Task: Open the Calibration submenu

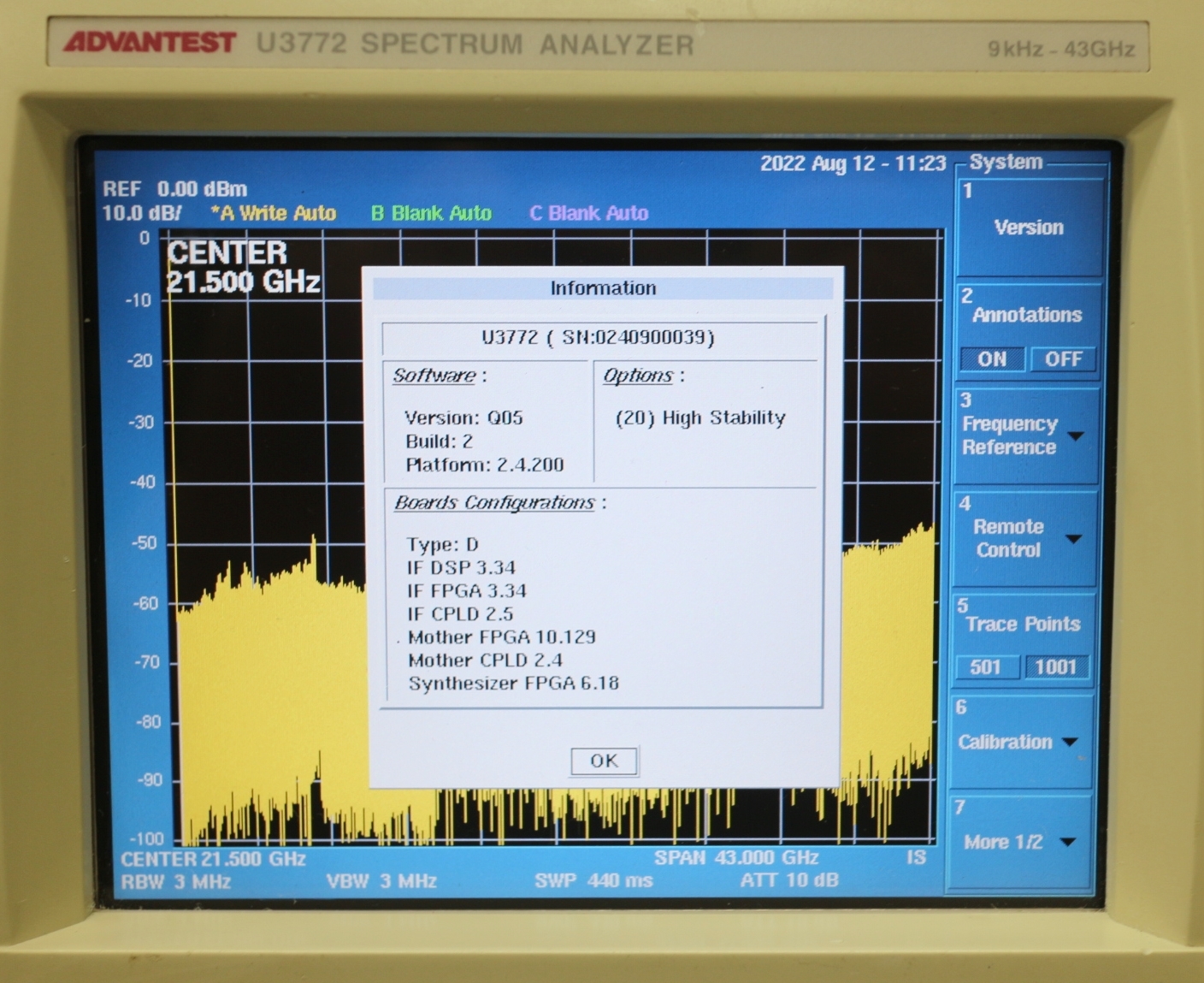Action: click(x=1021, y=742)
